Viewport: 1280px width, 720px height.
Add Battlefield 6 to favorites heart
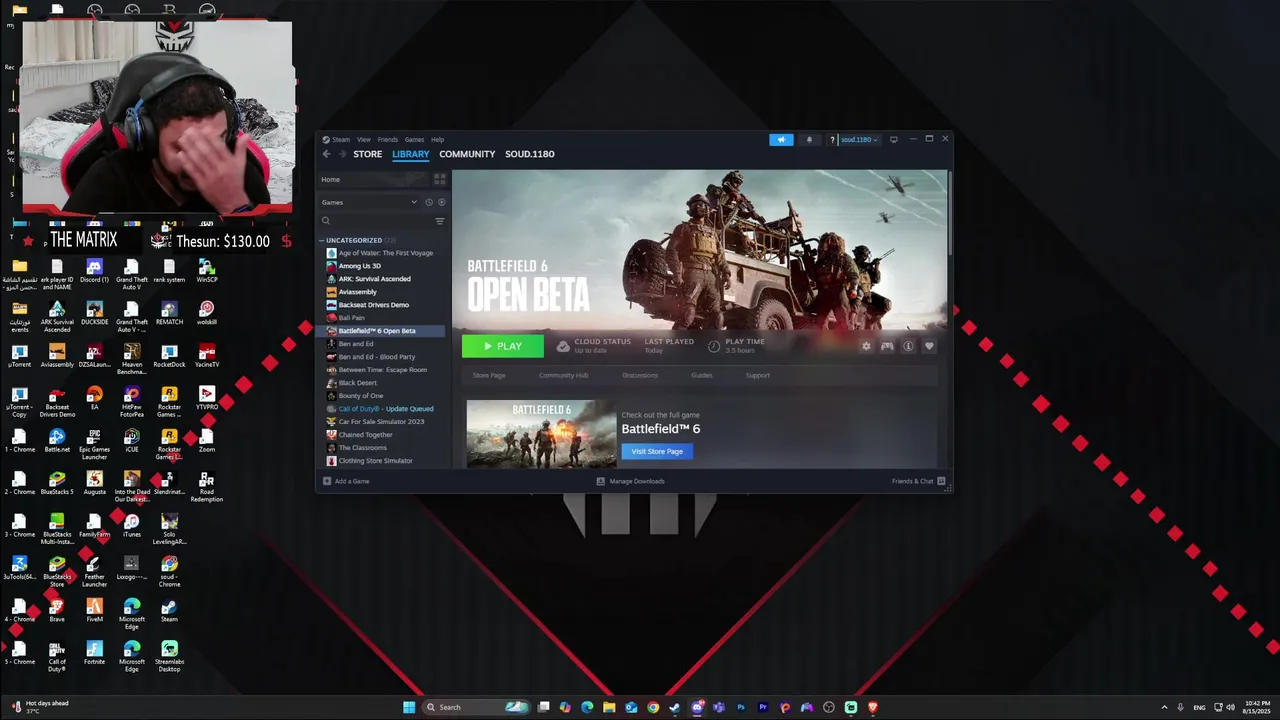(x=929, y=346)
